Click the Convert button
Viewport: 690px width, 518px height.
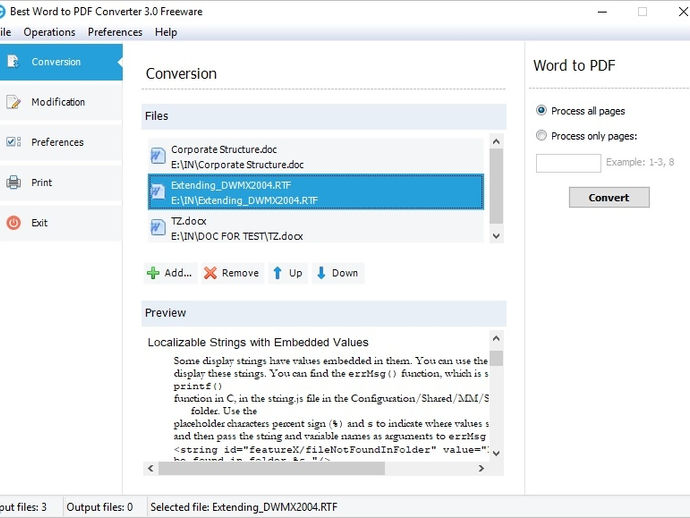coord(609,198)
